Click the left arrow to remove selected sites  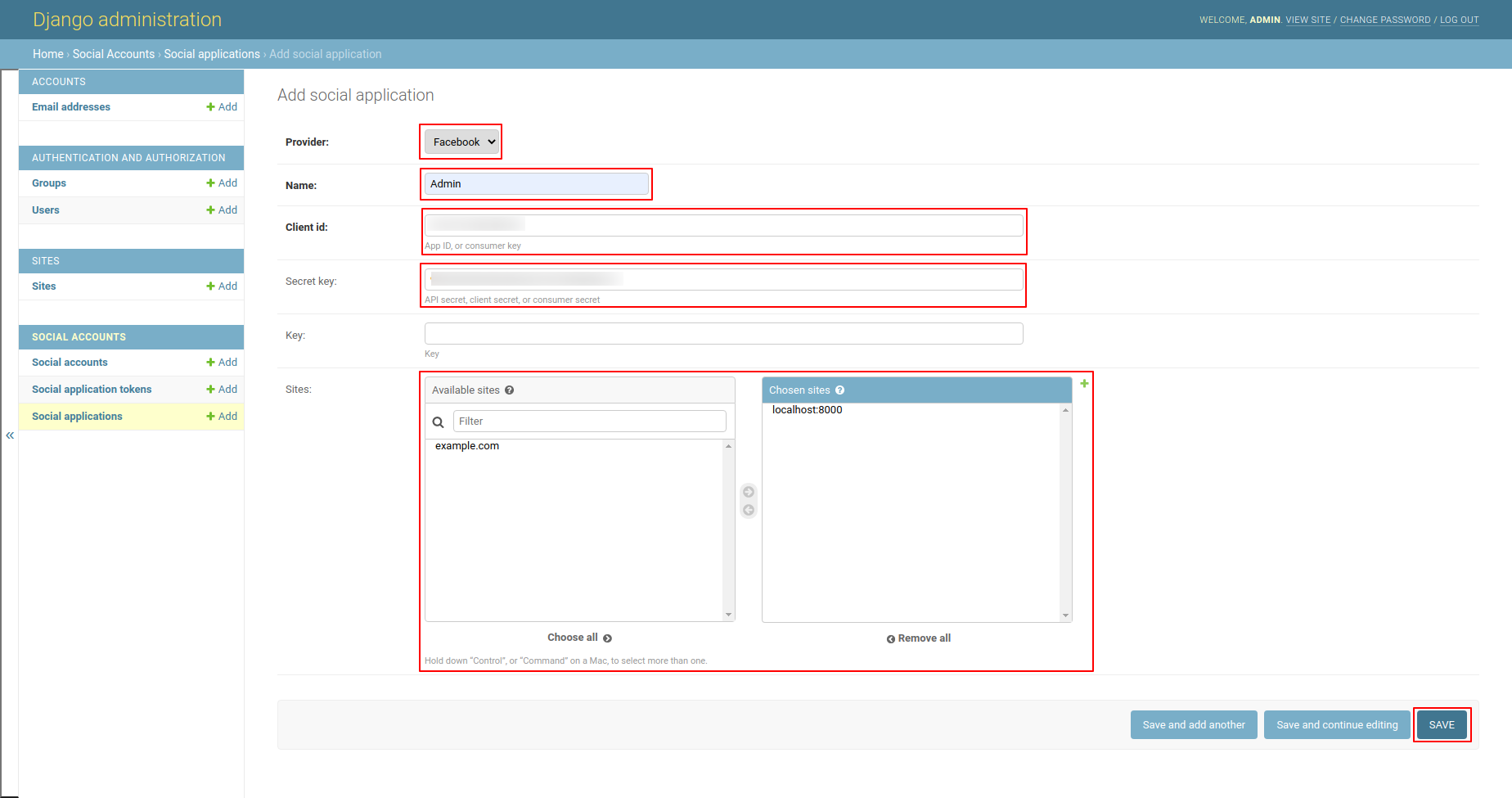point(748,509)
